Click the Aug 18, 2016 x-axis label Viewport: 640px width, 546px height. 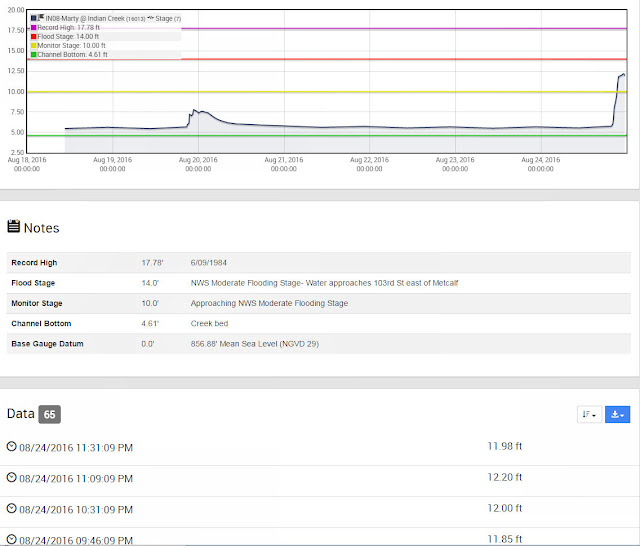coord(27,164)
